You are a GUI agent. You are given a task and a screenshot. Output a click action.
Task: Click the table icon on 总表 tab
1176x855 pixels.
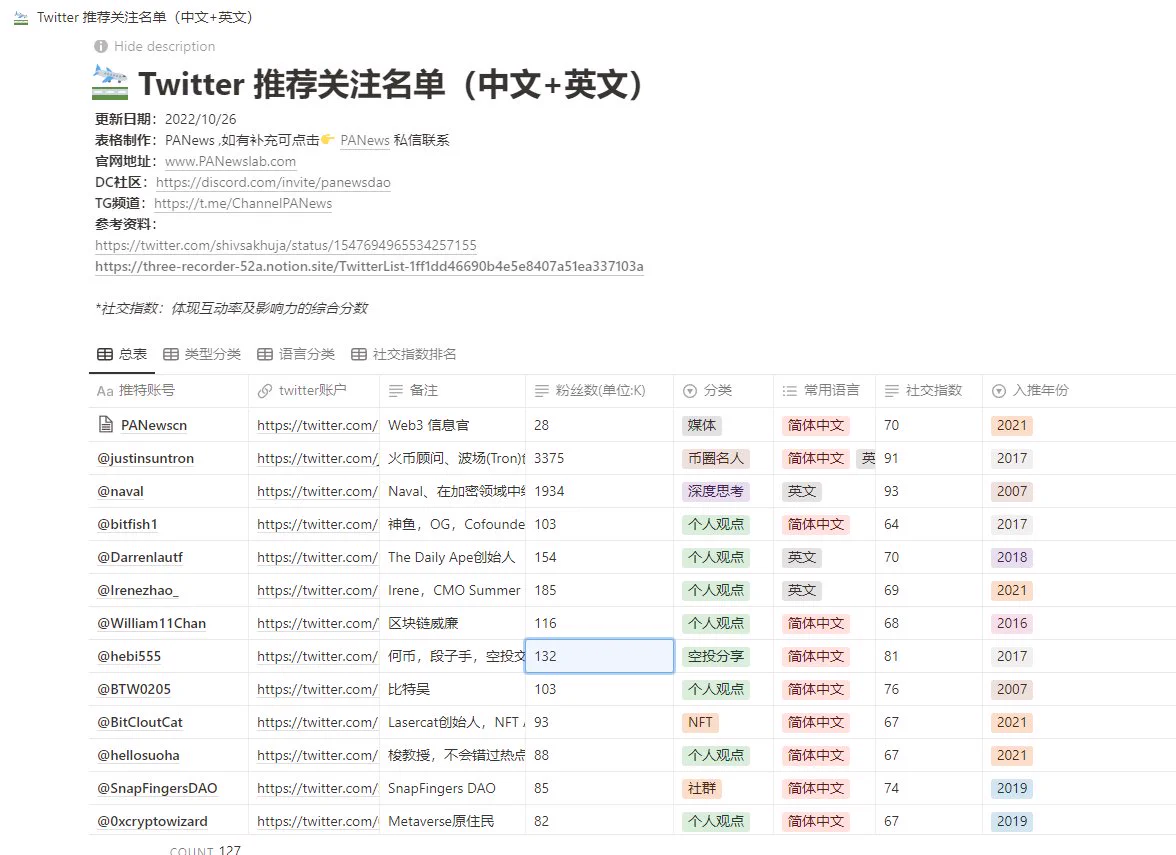point(105,354)
